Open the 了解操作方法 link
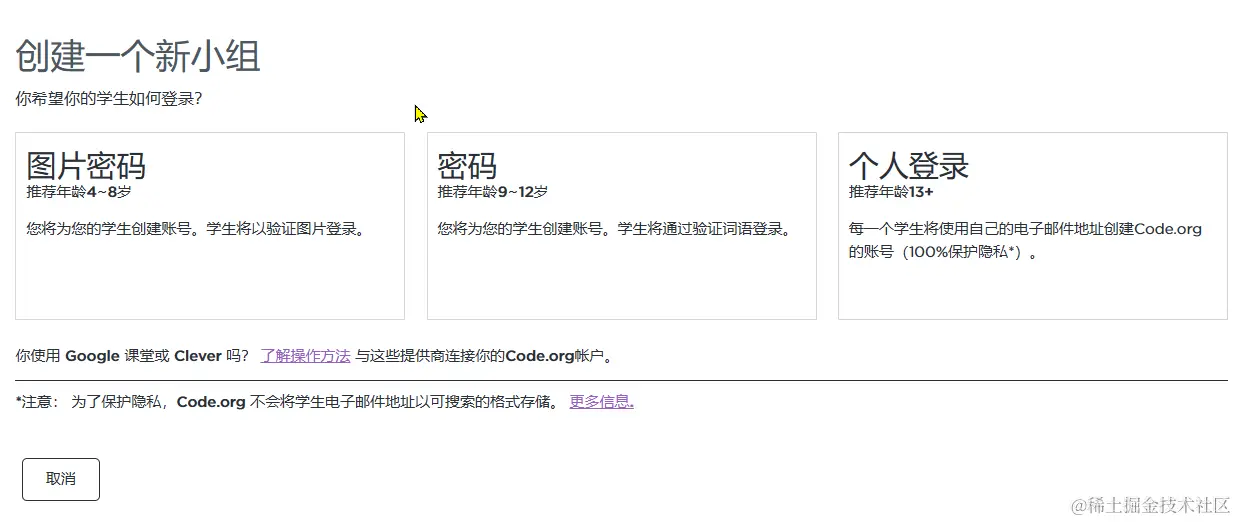This screenshot has width=1237, height=522. tap(305, 355)
